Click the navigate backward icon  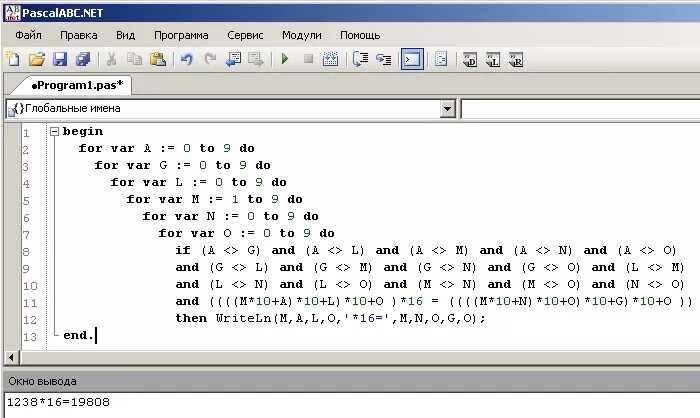pos(233,59)
